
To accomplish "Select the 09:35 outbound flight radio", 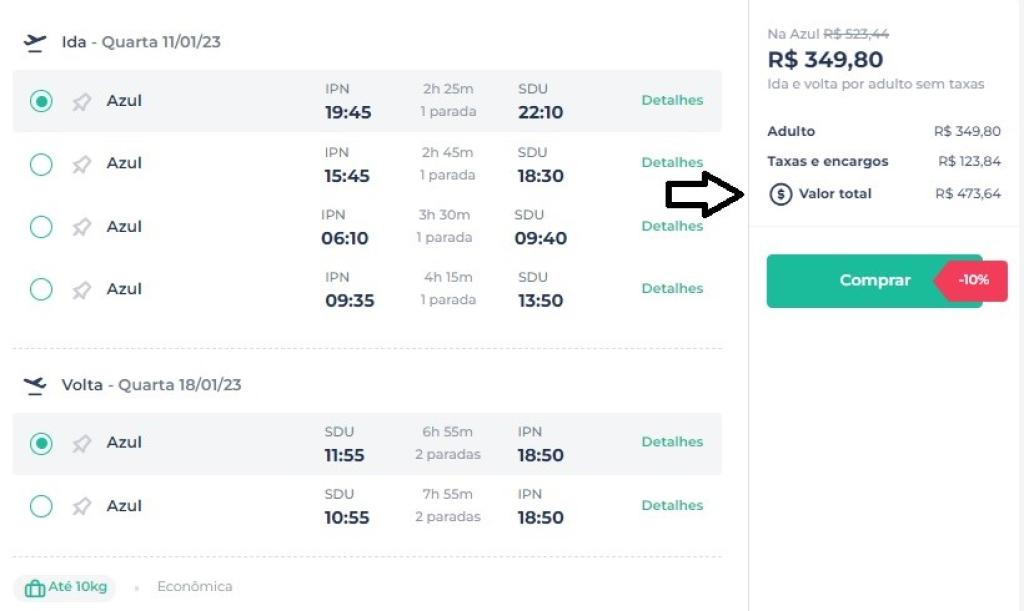I will coord(41,290).
